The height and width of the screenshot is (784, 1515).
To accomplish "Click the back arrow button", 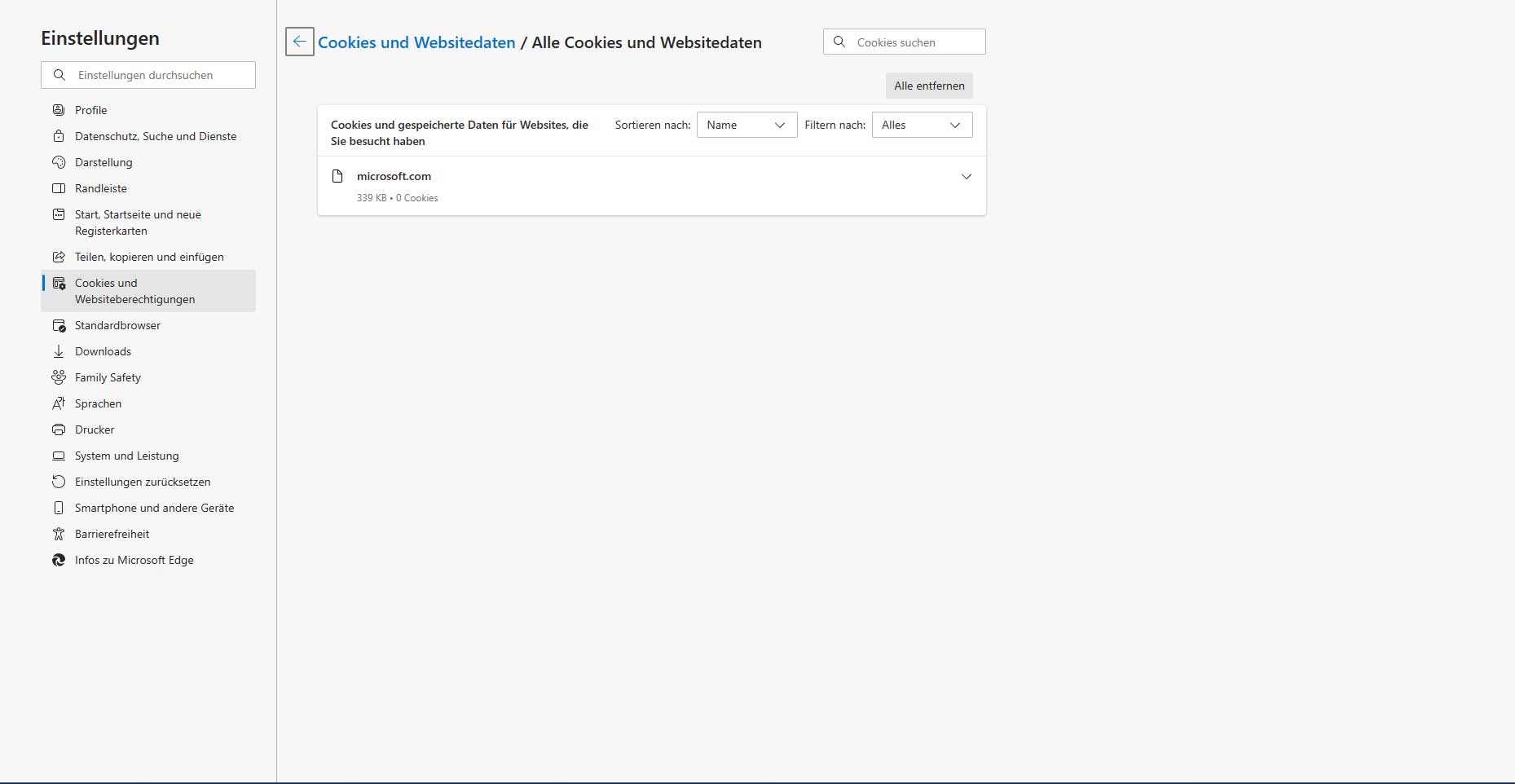I will (x=300, y=42).
